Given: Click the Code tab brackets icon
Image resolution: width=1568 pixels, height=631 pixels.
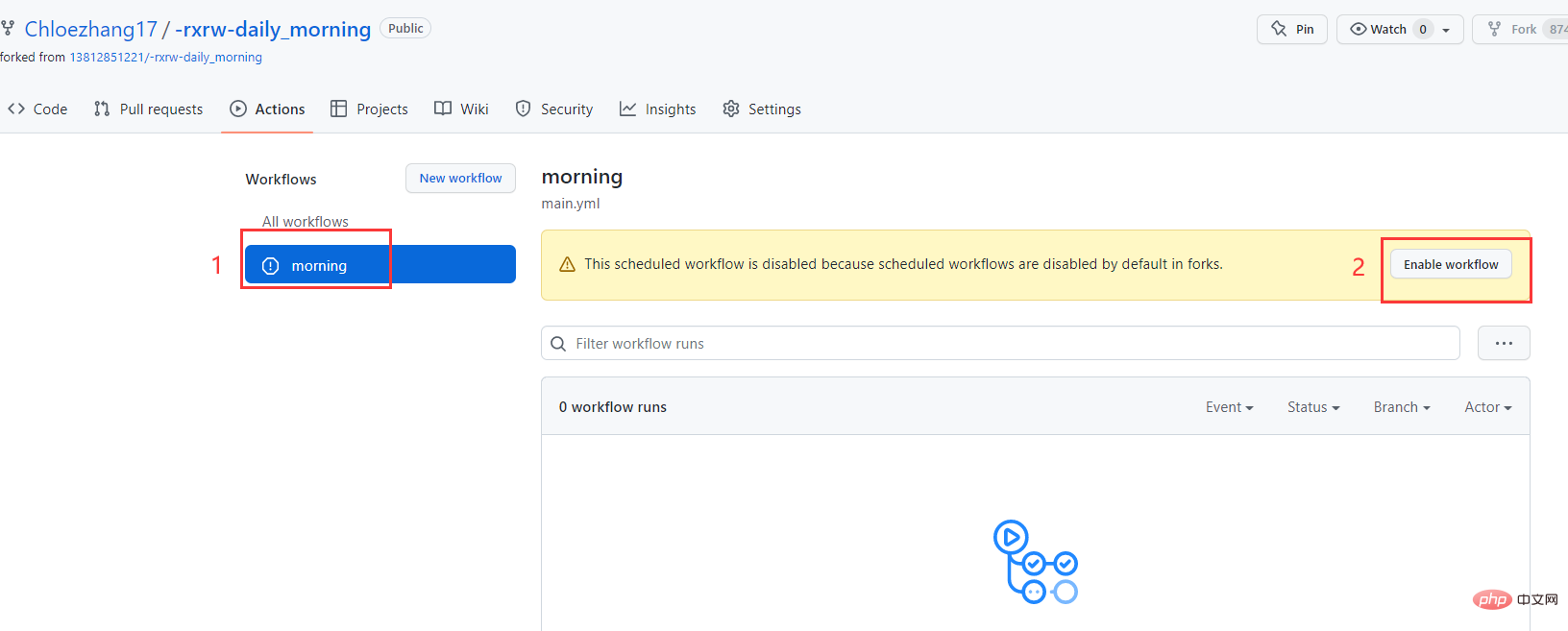Looking at the screenshot, I should coord(16,109).
